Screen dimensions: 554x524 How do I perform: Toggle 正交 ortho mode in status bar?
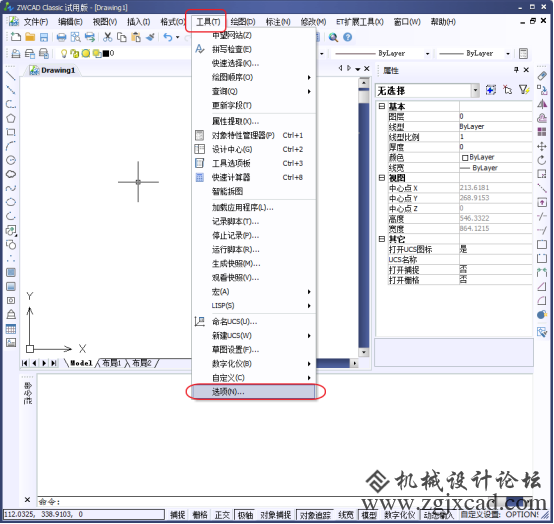tap(222, 515)
